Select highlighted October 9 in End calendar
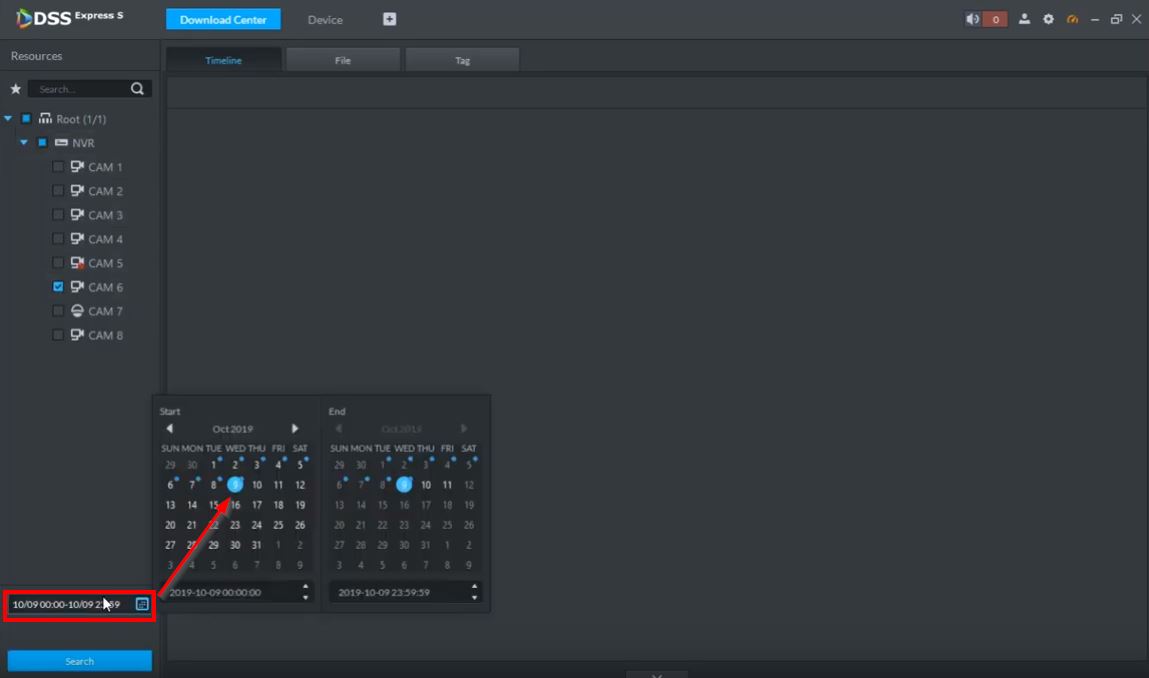This screenshot has height=678, width=1149. [404, 484]
